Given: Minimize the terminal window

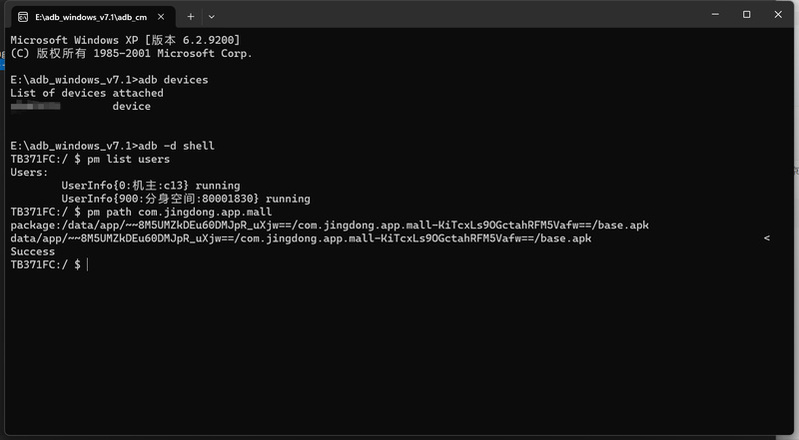Looking at the screenshot, I should pos(715,15).
